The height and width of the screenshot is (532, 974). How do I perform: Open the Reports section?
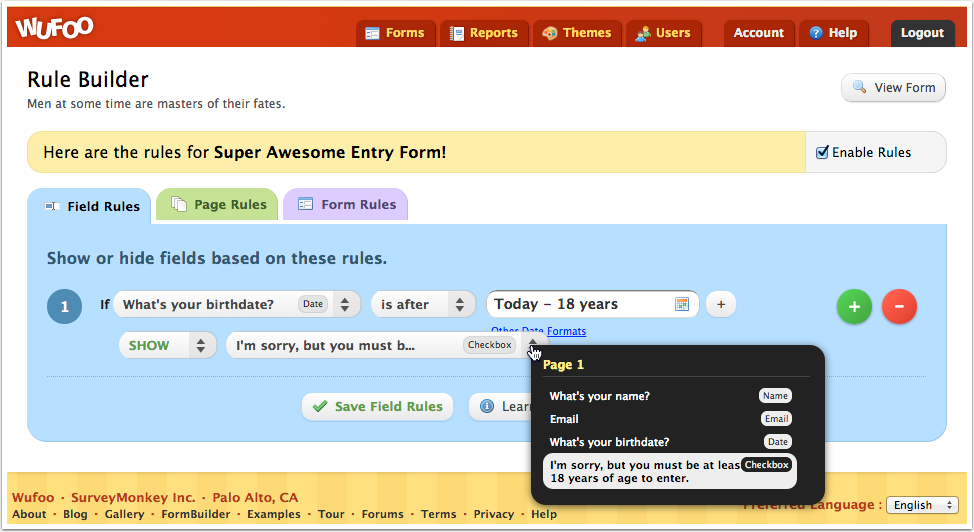485,33
